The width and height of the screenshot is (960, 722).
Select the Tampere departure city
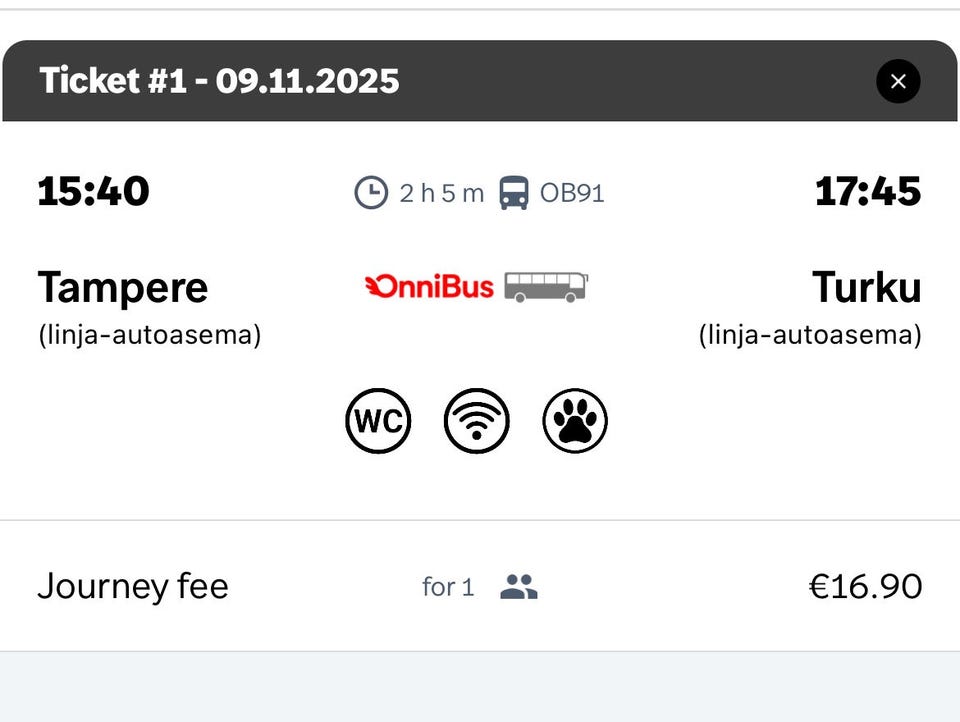(123, 288)
